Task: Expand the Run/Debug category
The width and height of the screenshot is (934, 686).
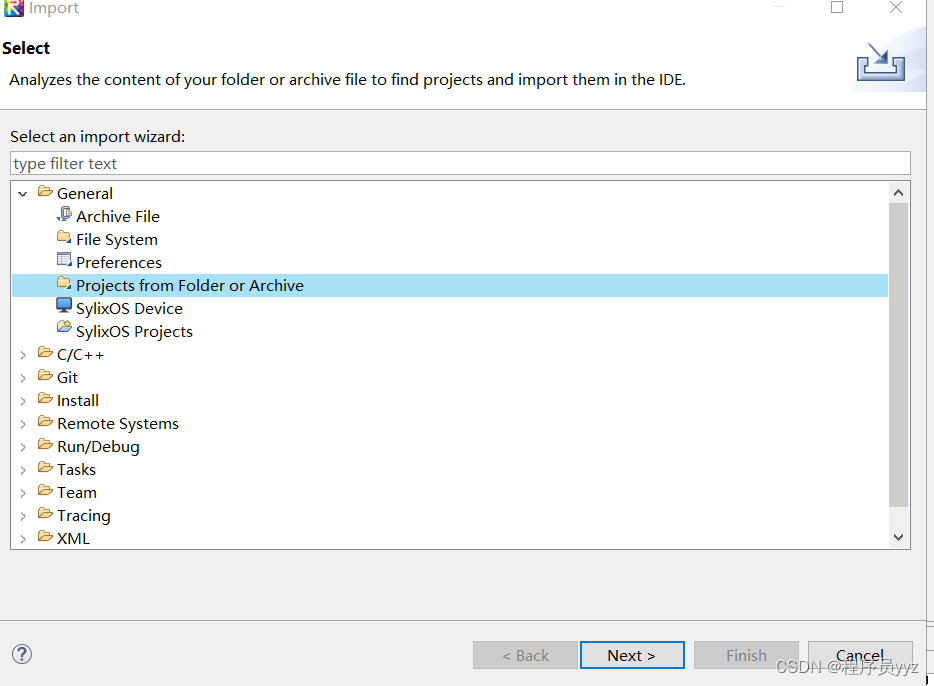Action: (22, 446)
